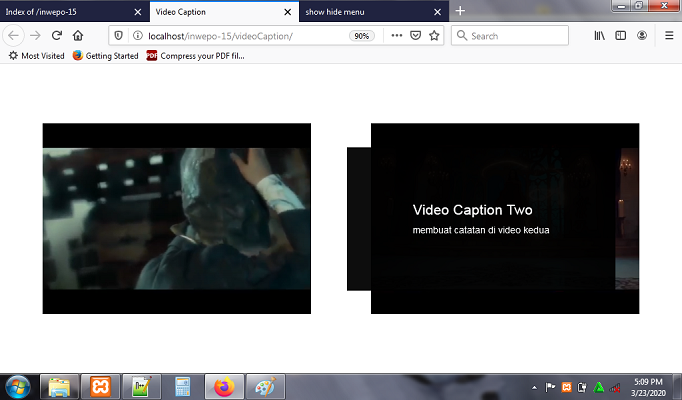This screenshot has width=682, height=400.
Task: Close the Index of /inwepo-15 tab
Action: point(138,12)
